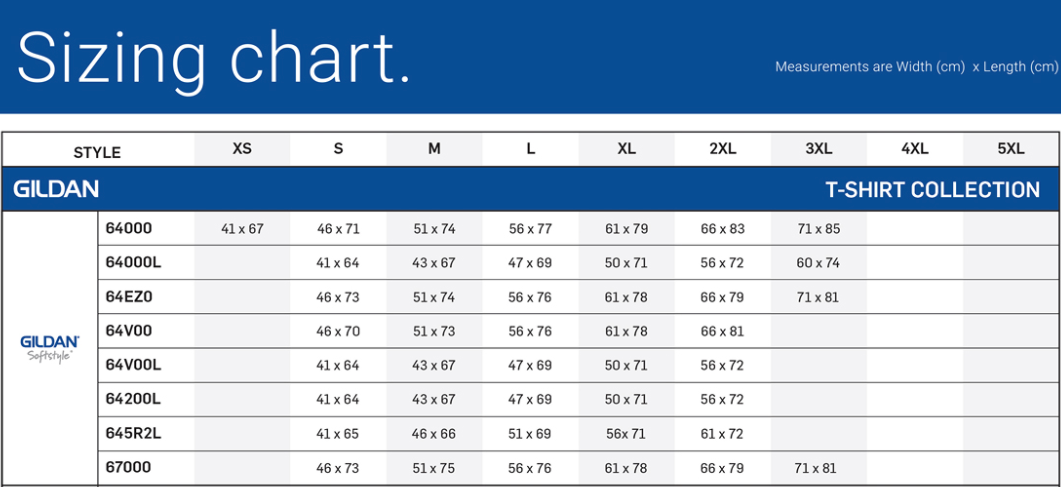Select style 64000 row label

[129, 228]
